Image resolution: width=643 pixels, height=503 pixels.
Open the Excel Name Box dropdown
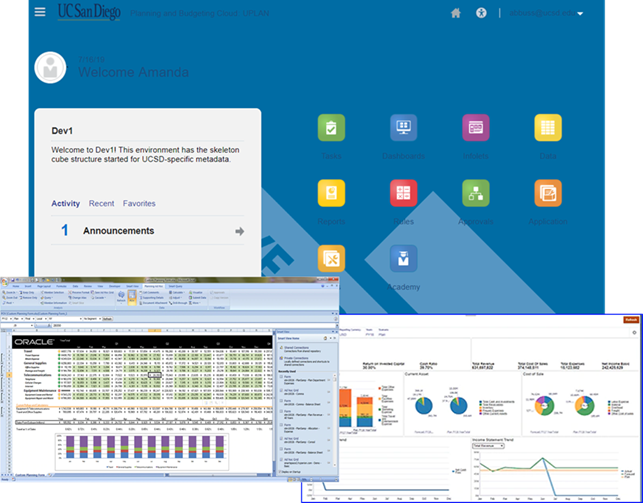[x=32, y=325]
